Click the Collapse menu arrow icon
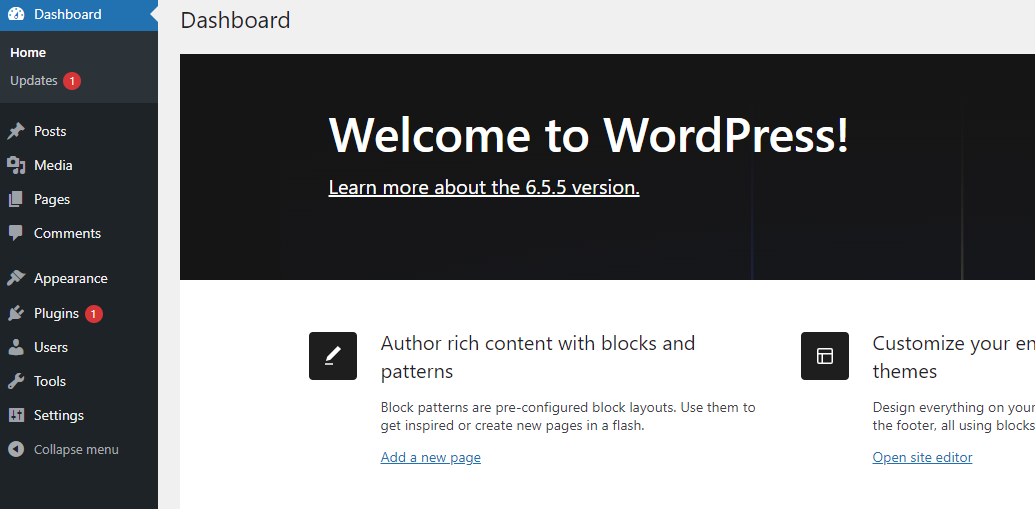The height and width of the screenshot is (509, 1035). tap(16, 450)
